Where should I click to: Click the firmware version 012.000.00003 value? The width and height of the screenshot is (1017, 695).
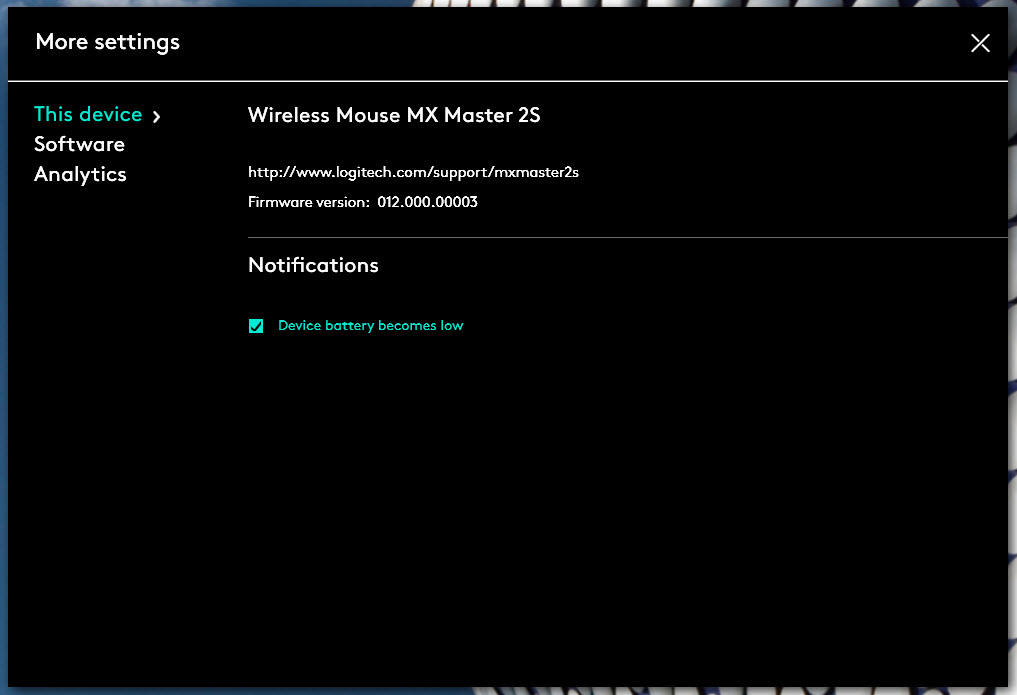click(x=427, y=202)
